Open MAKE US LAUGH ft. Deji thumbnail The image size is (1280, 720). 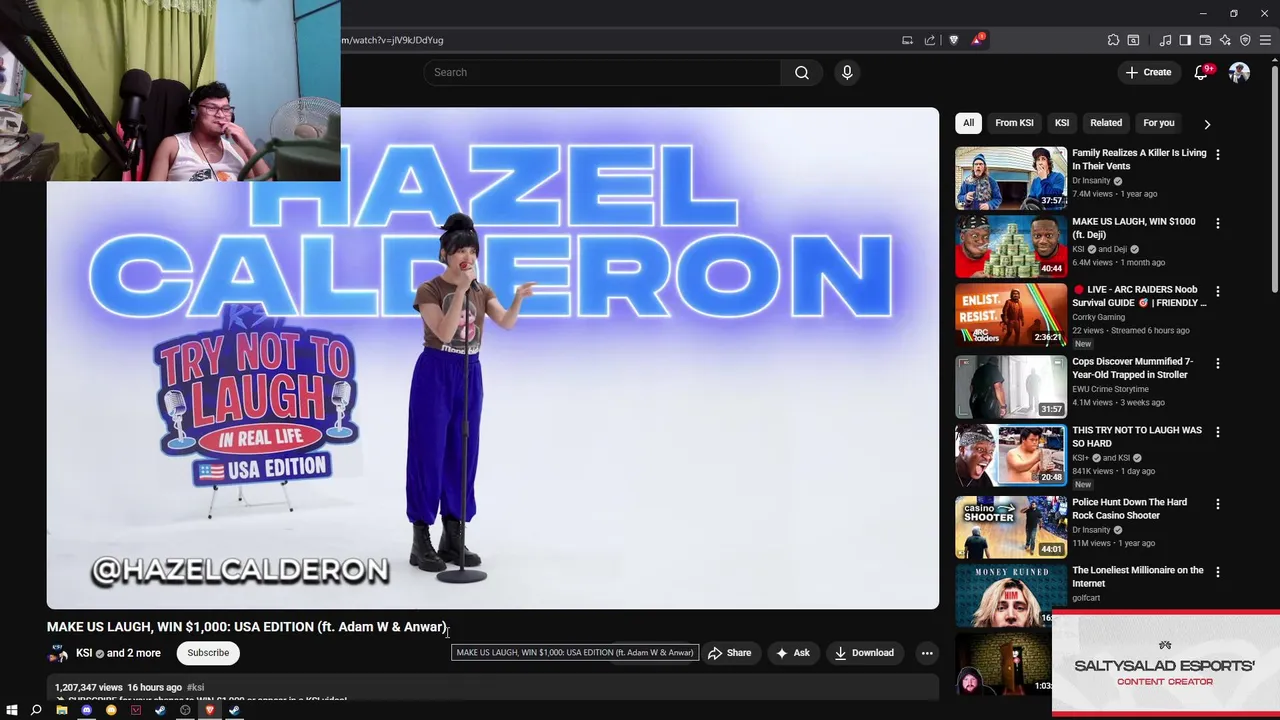pyautogui.click(x=1010, y=246)
